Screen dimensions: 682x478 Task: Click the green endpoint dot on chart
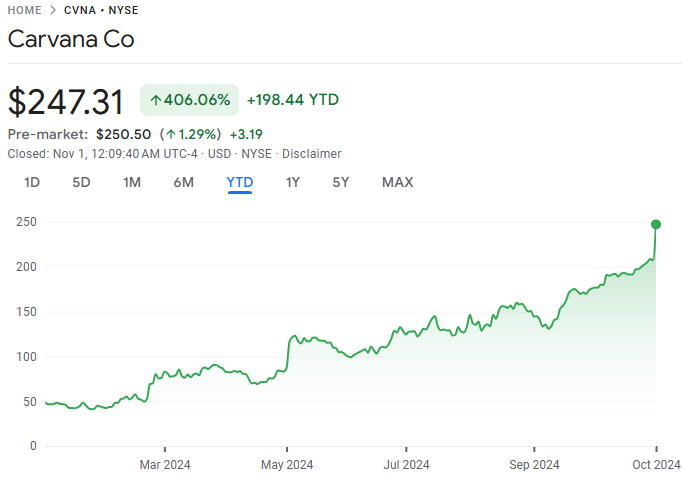pos(656,224)
